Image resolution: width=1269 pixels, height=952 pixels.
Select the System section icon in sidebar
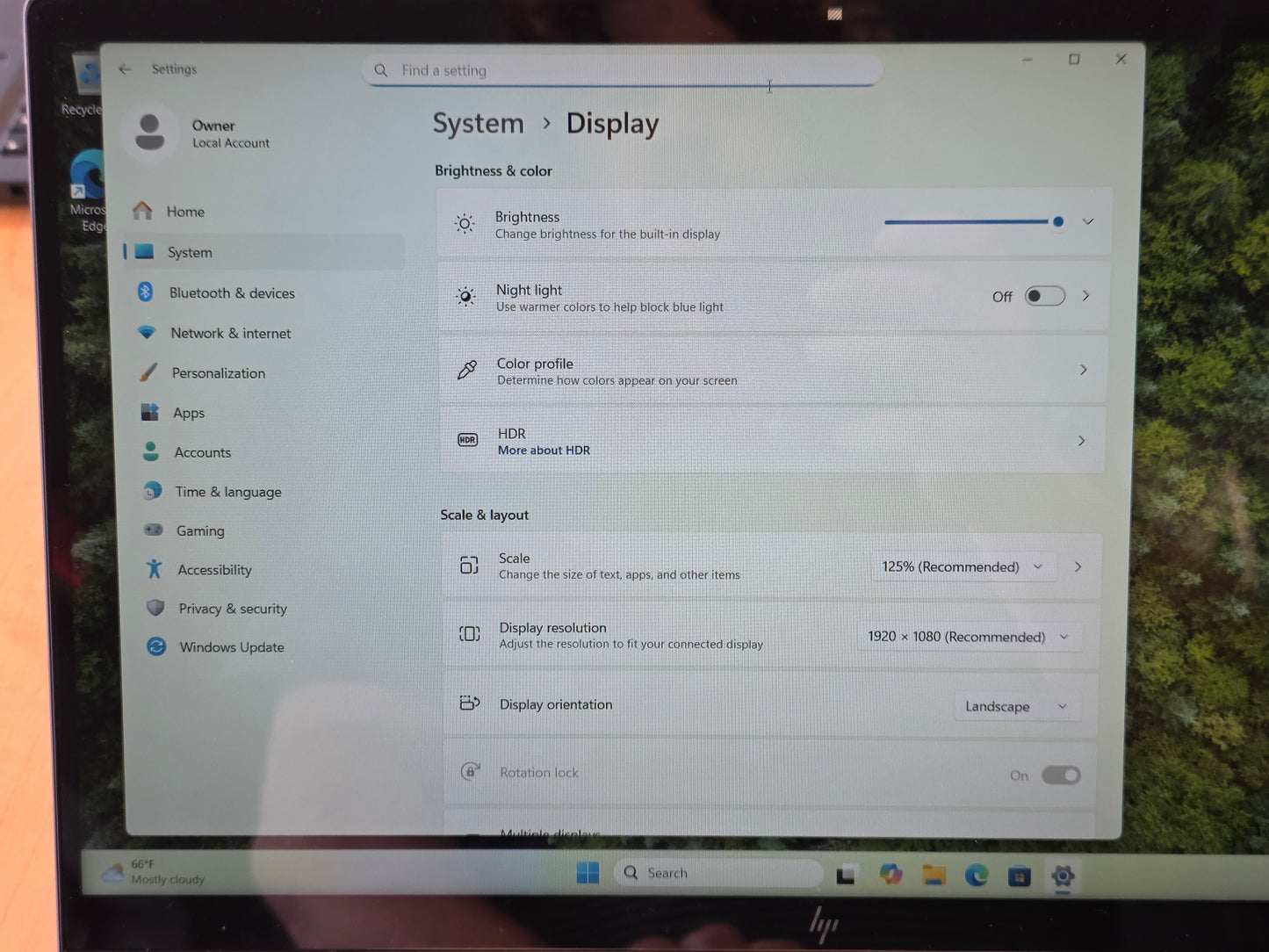point(146,252)
